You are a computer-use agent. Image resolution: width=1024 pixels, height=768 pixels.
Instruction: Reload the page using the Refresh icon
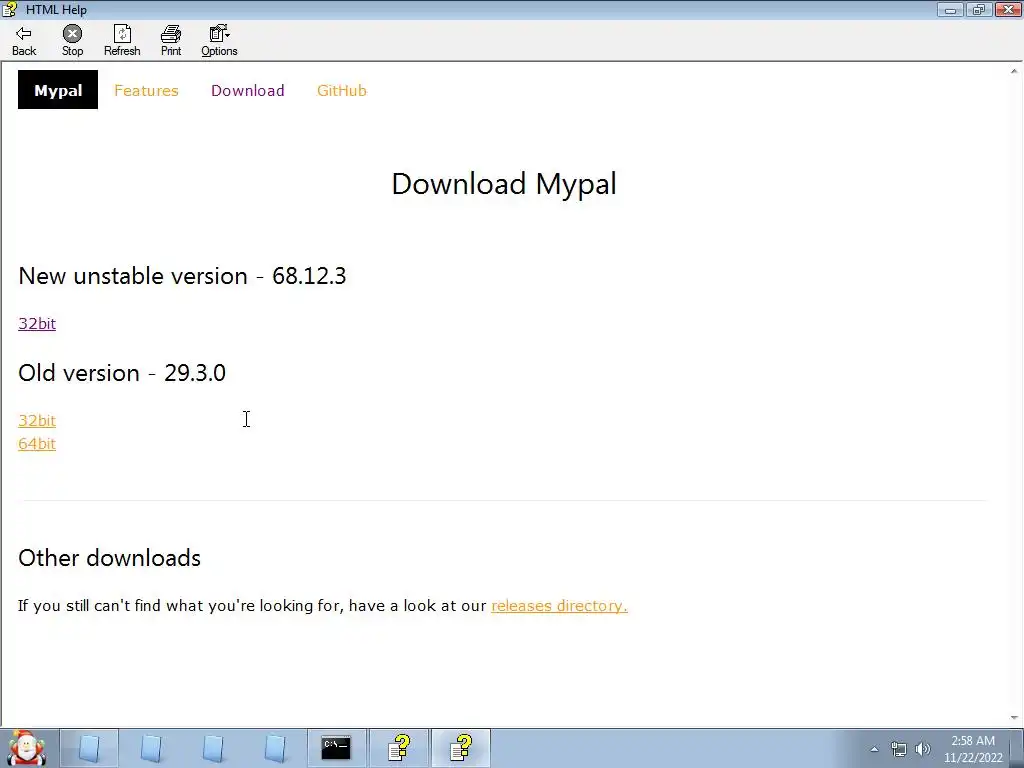[122, 40]
